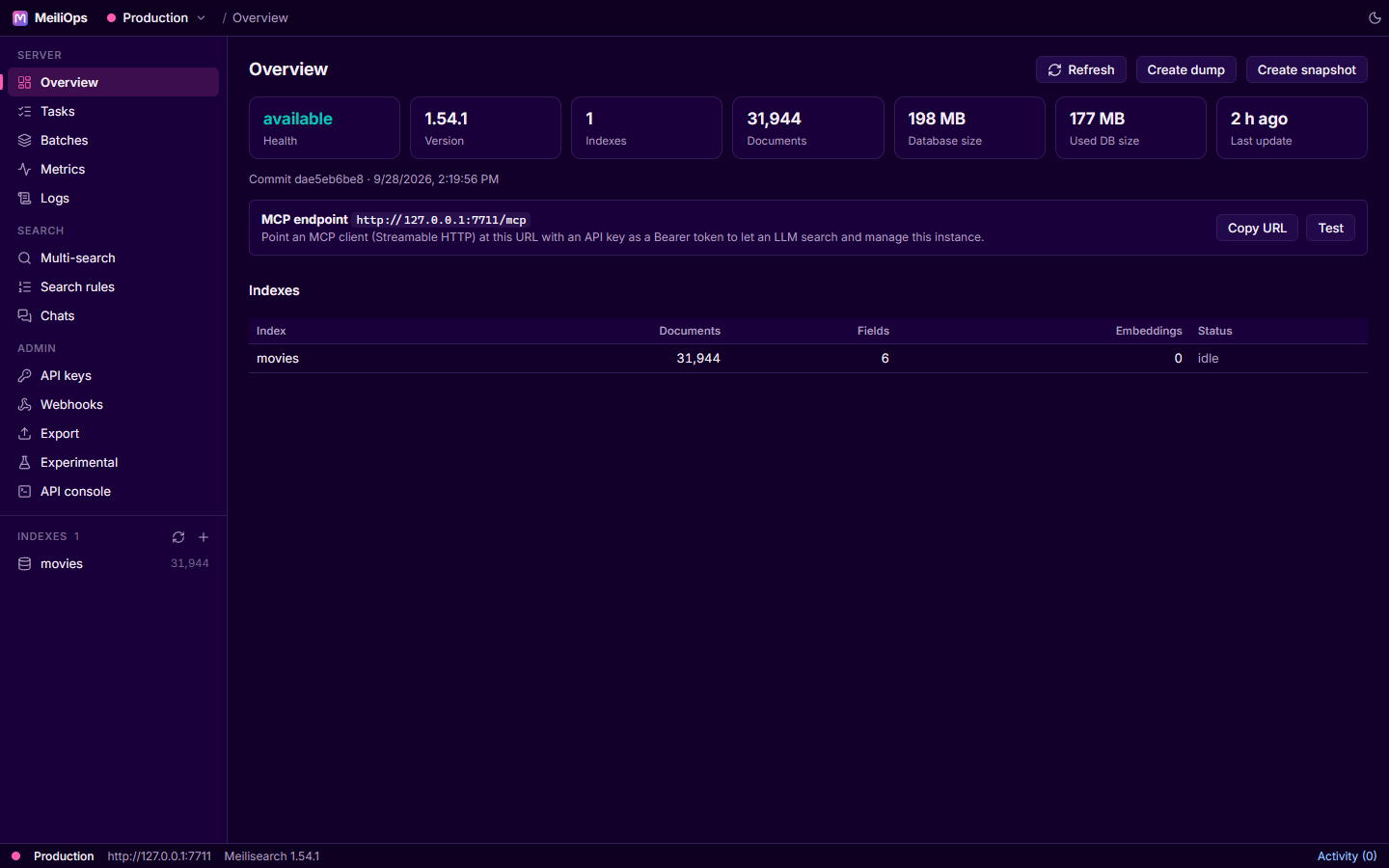
Task: Click the Documents column header
Action: tap(690, 331)
